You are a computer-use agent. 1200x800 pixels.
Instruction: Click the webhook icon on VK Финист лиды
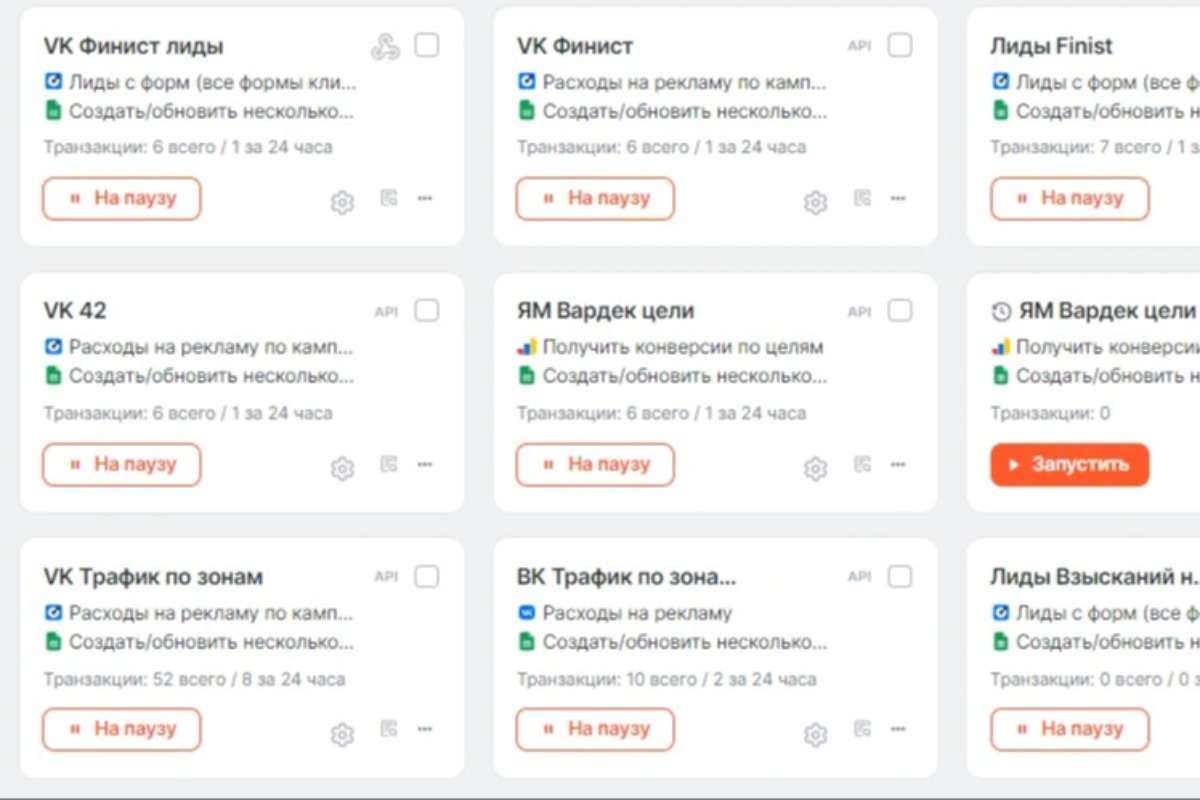(385, 46)
